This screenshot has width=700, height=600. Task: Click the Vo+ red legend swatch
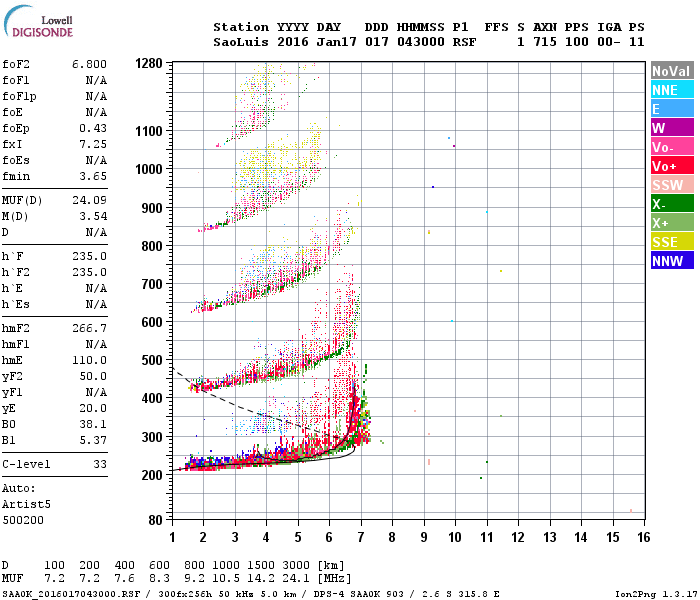(672, 166)
